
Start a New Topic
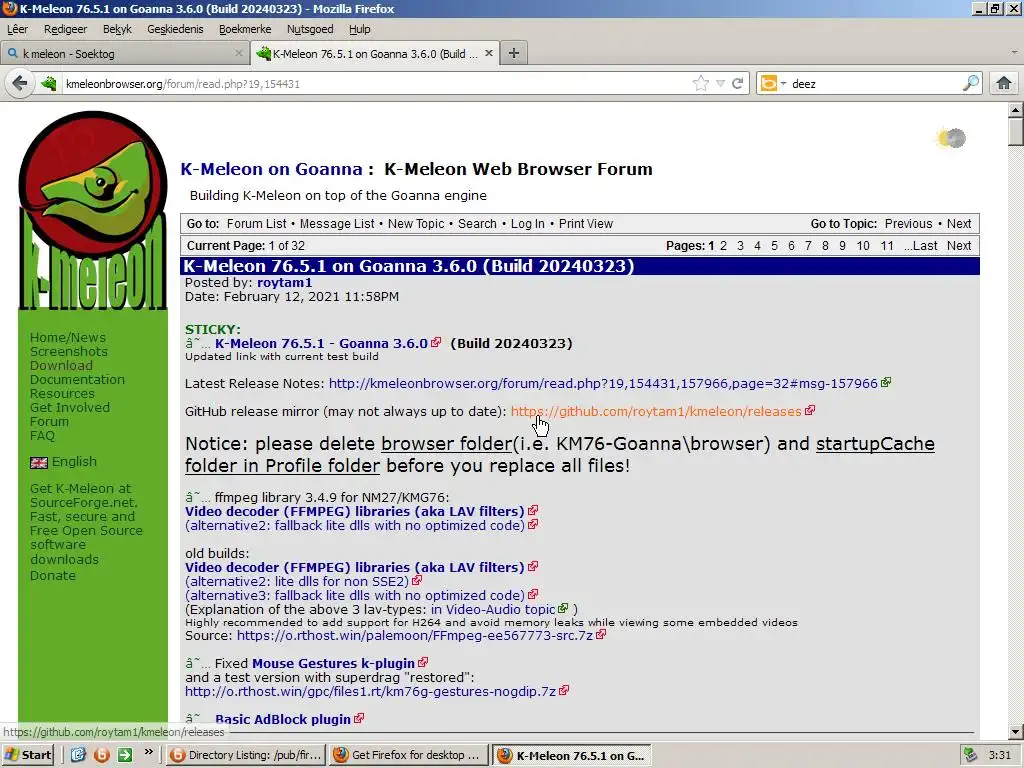(x=416, y=224)
